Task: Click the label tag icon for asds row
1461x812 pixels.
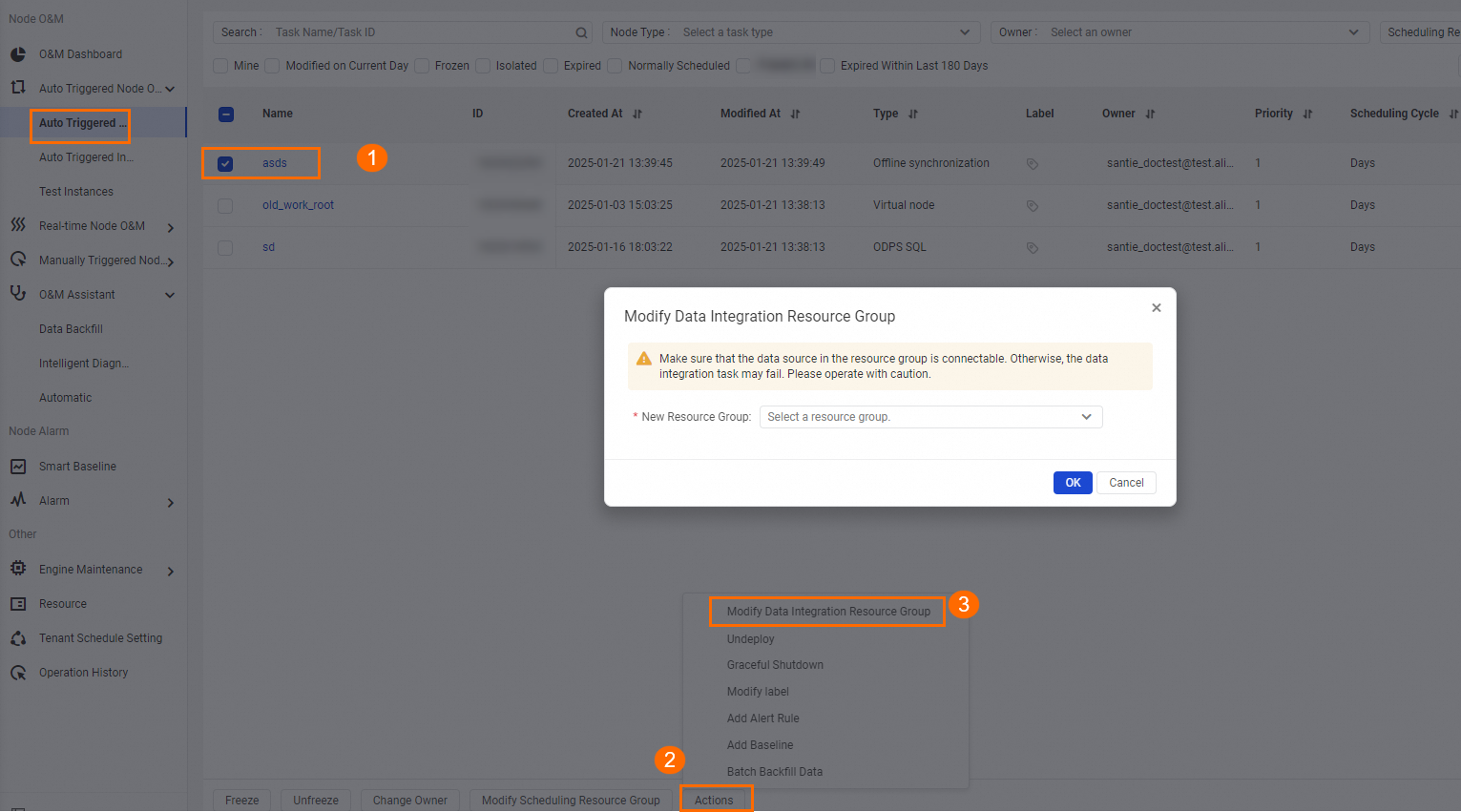Action: (x=1032, y=164)
